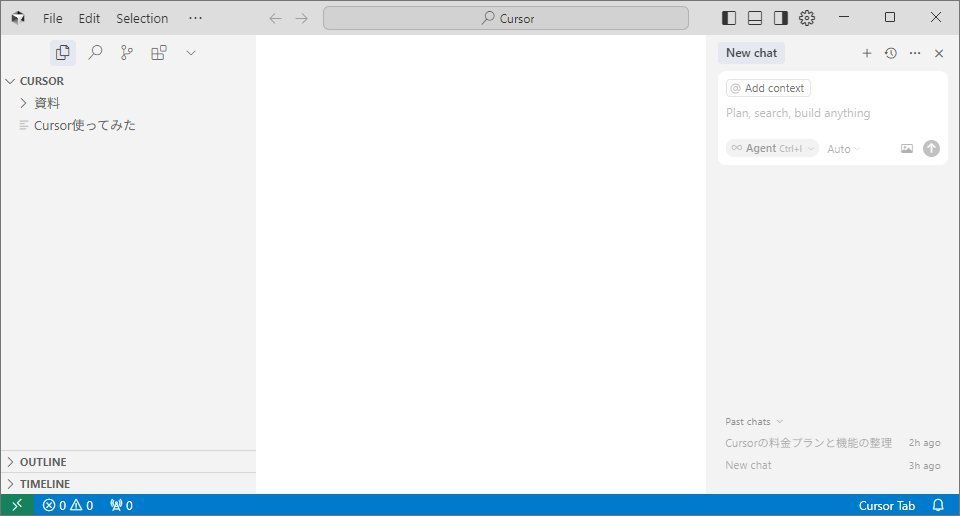960x516 pixels.
Task: Open the Cursor使ってみた file
Action: tap(128, 125)
